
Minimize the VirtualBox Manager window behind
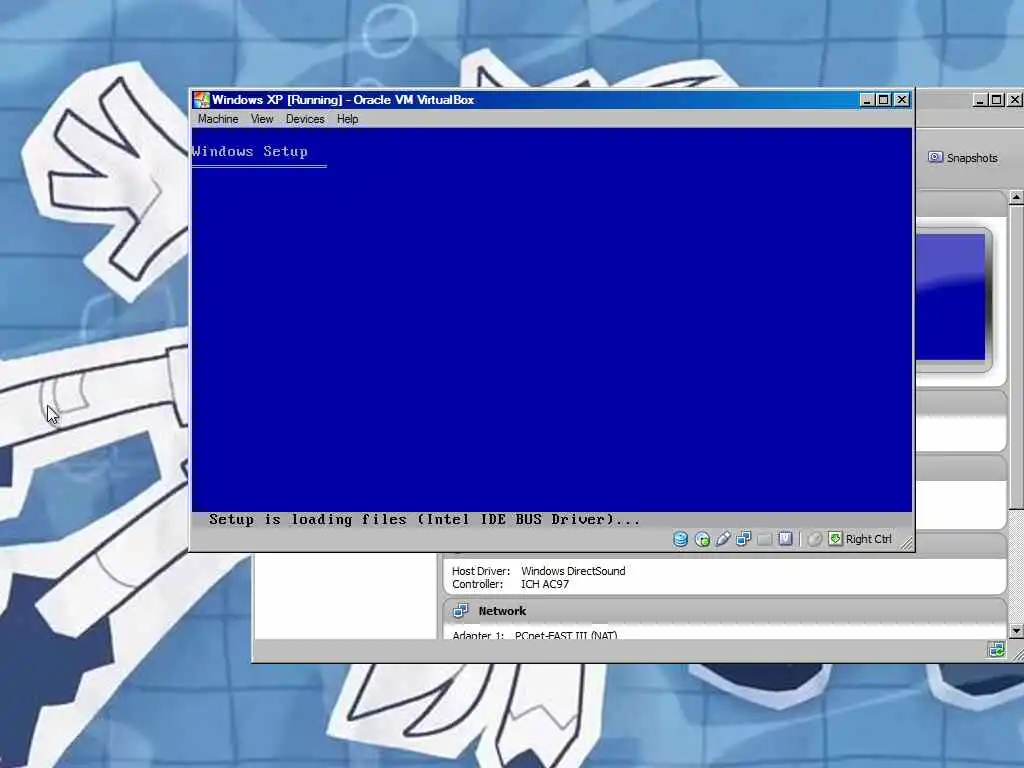[980, 100]
